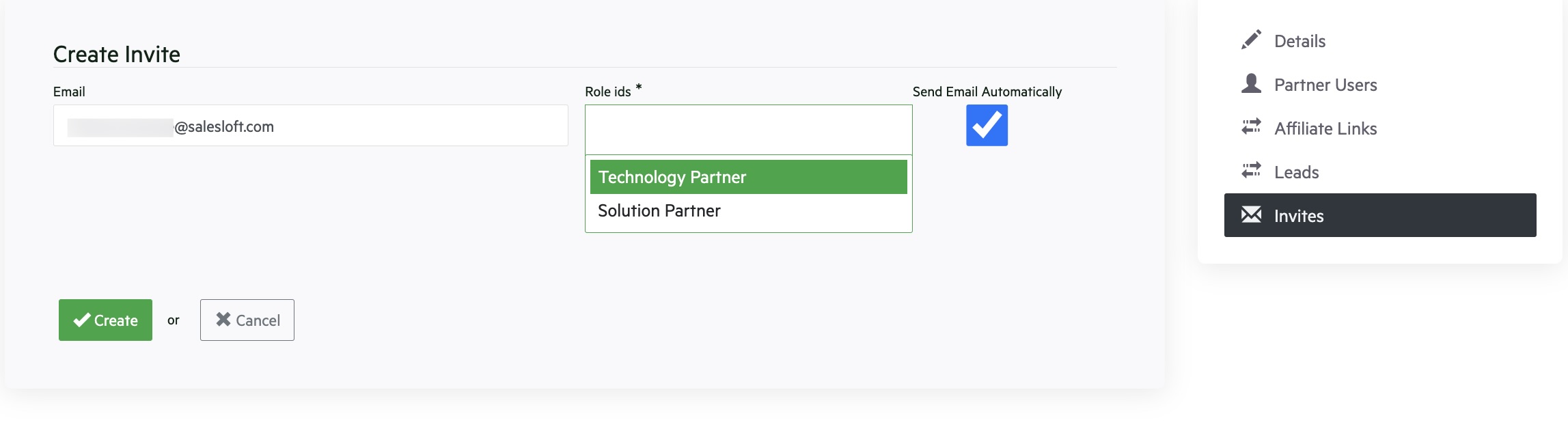Select Technology Partner from the dropdown

(748, 176)
